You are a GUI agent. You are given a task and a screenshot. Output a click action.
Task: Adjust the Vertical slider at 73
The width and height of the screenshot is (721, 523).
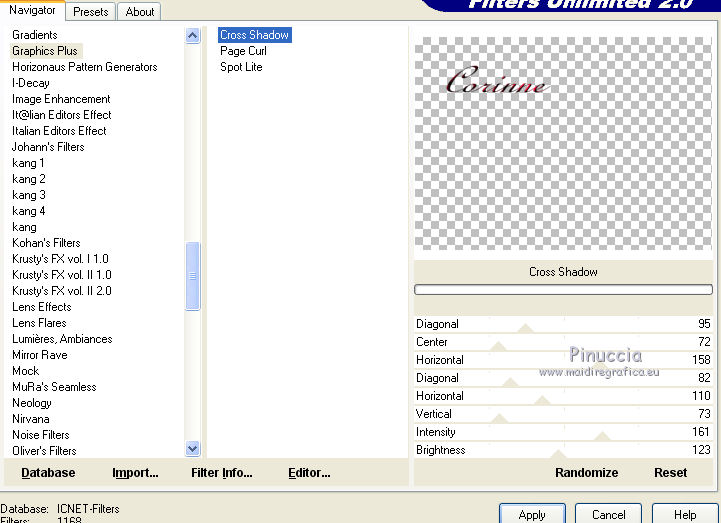point(563,414)
